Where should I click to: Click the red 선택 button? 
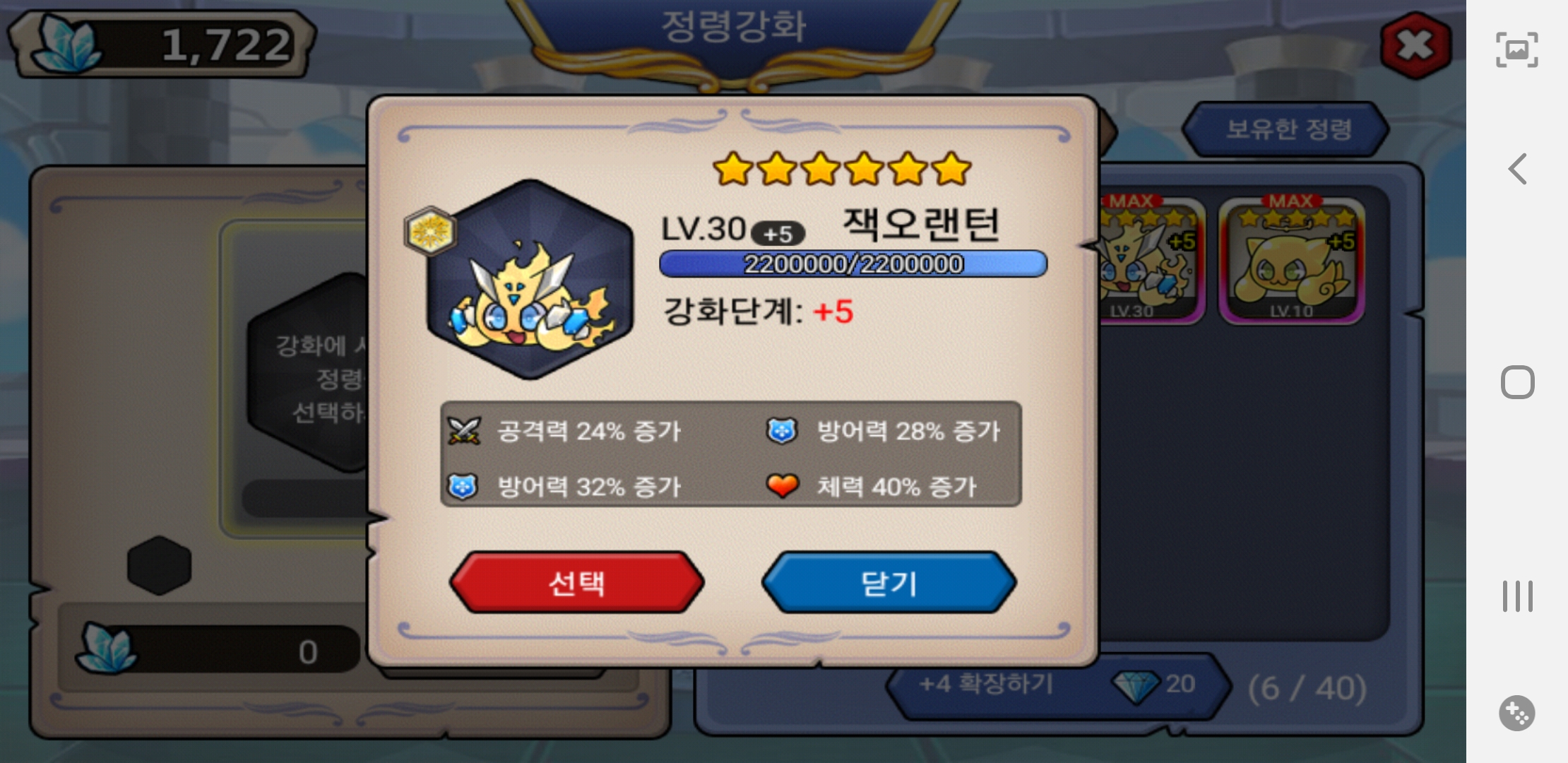click(x=576, y=582)
